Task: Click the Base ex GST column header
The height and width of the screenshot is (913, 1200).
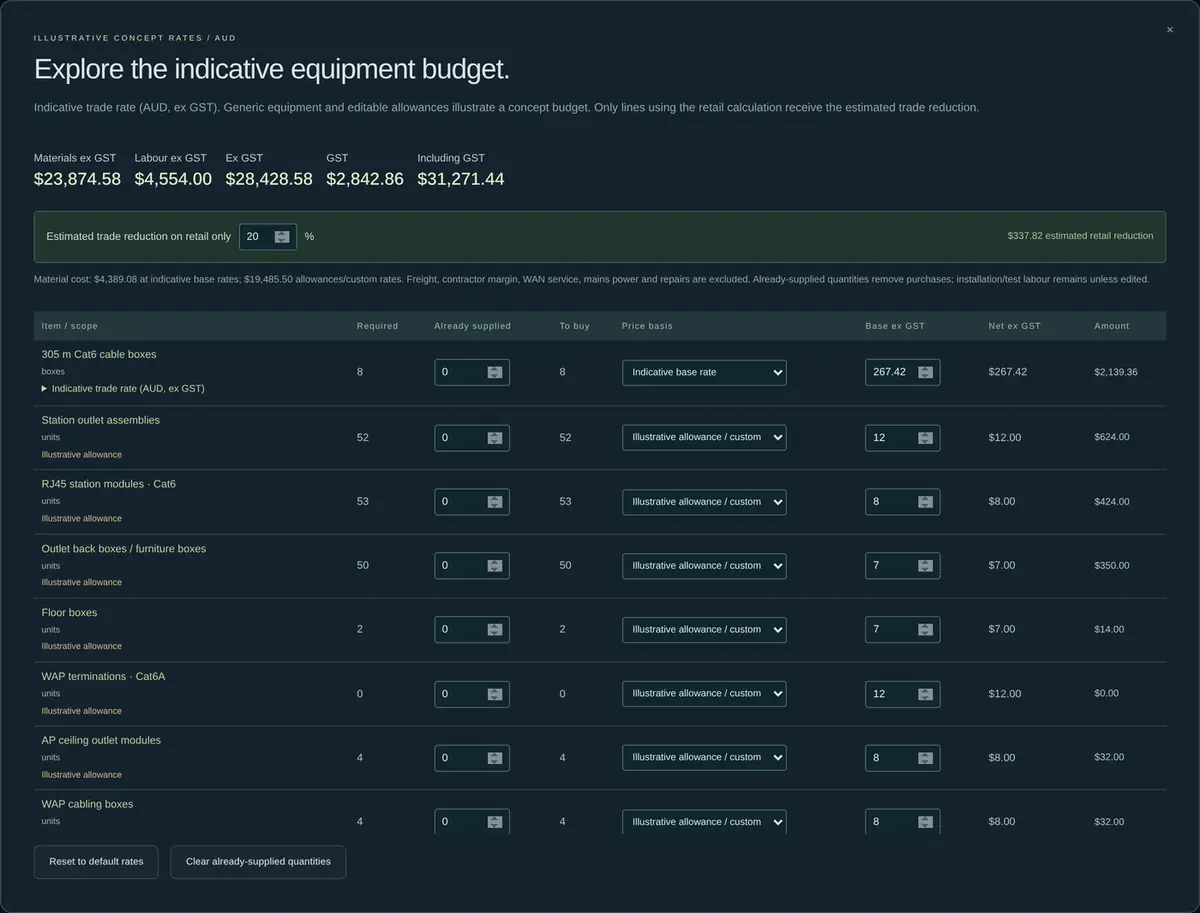Action: (x=897, y=326)
